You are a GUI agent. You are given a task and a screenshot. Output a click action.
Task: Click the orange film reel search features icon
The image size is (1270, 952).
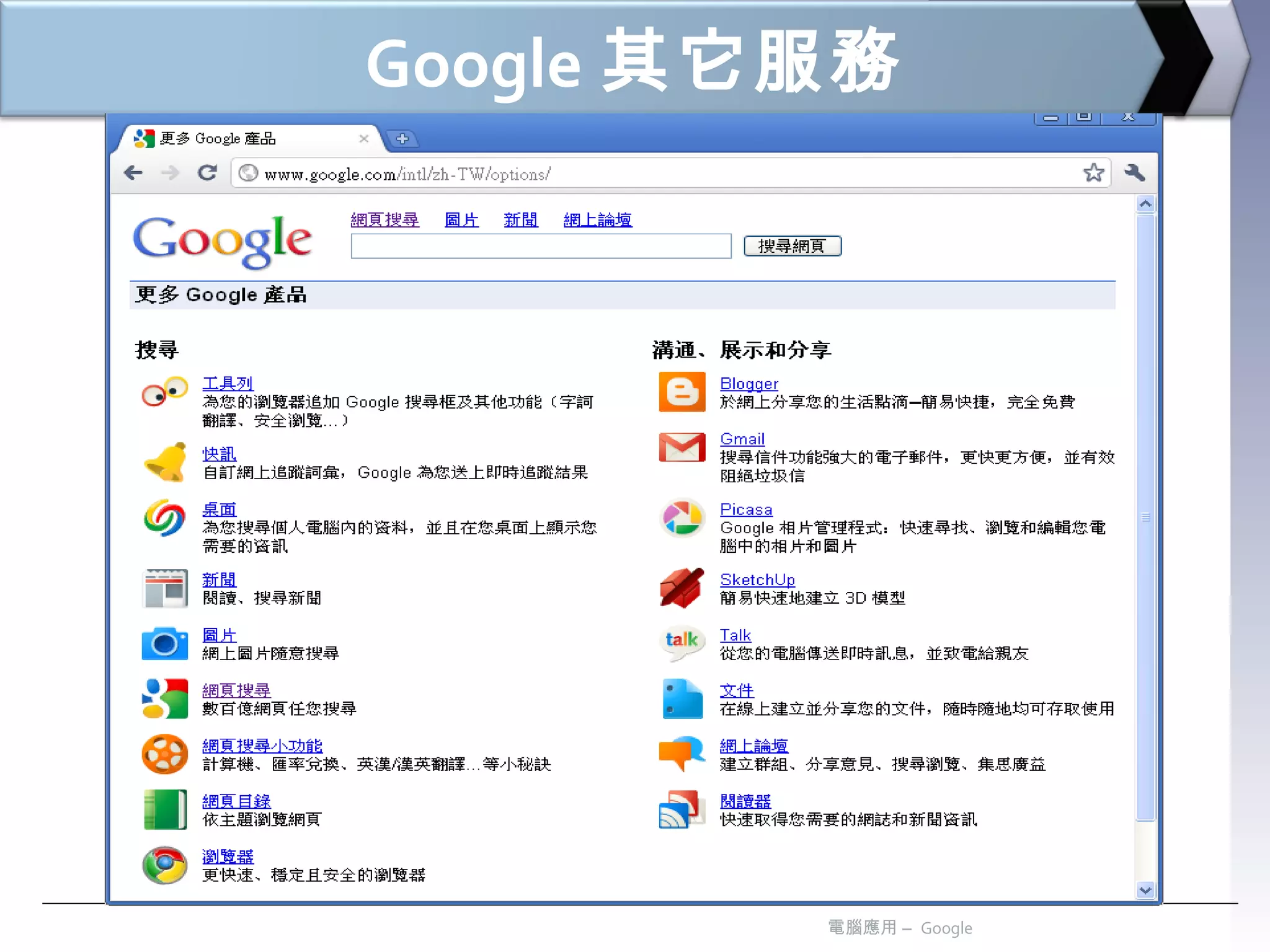[x=164, y=754]
